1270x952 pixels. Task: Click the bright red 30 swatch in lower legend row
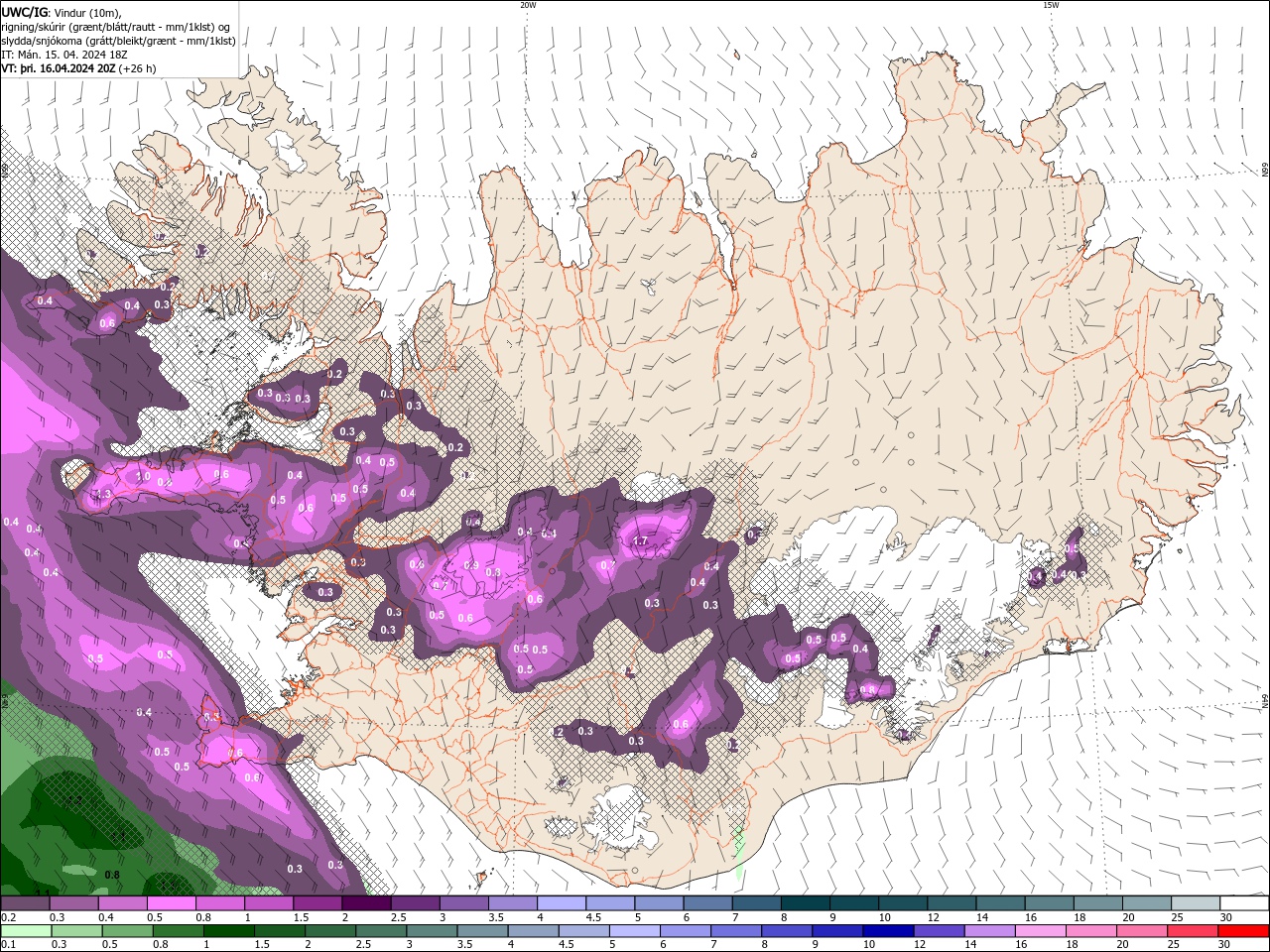click(1244, 931)
